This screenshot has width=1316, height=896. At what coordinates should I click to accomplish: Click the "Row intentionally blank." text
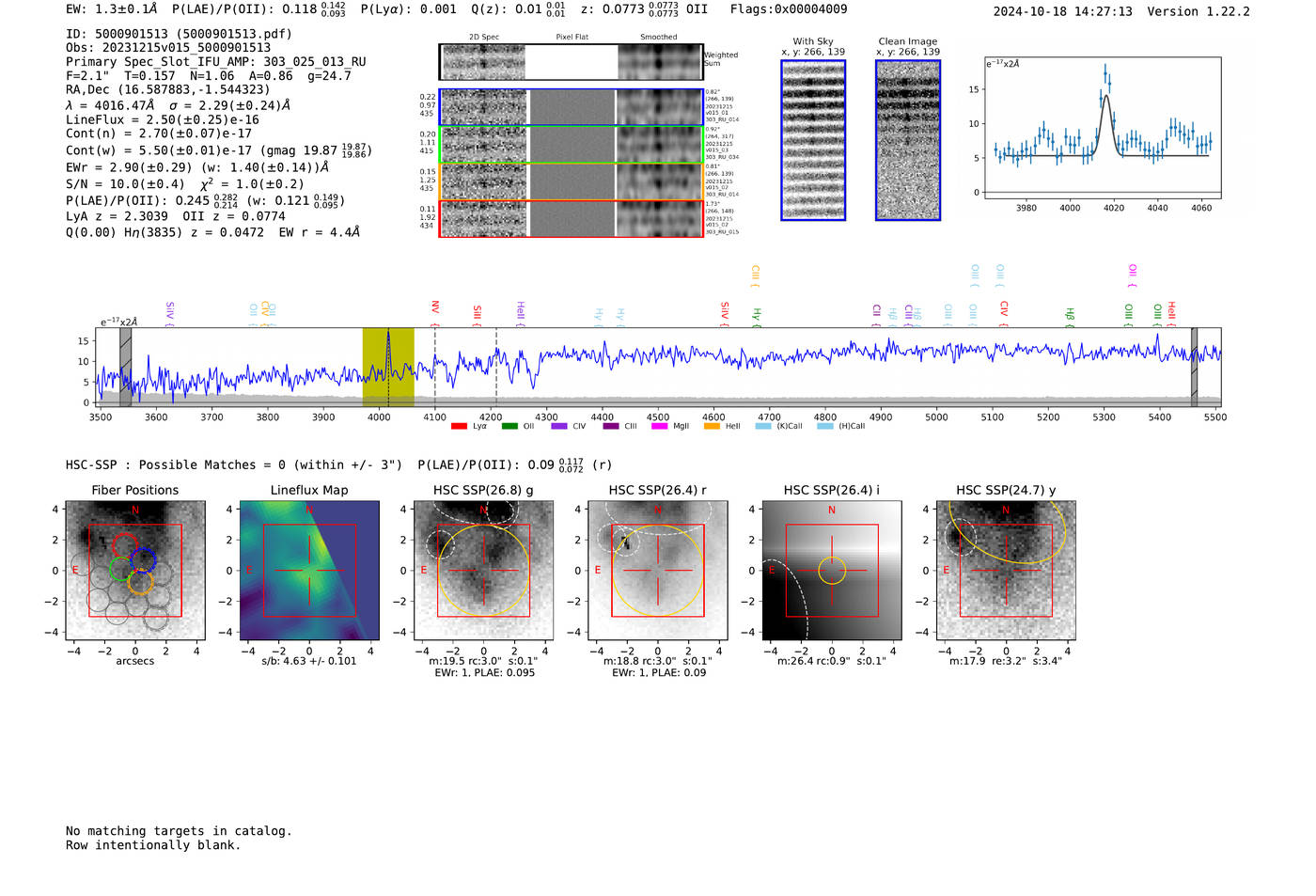tap(153, 845)
